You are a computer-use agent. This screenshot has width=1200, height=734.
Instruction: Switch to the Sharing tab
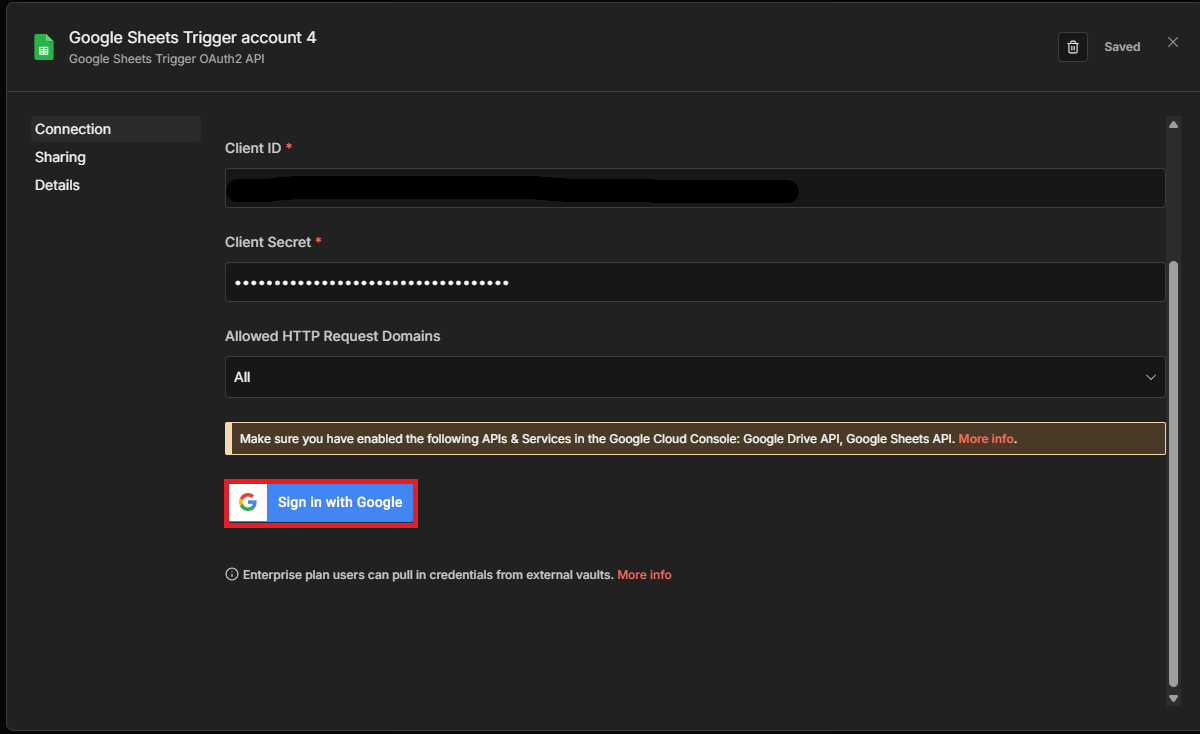click(x=61, y=157)
